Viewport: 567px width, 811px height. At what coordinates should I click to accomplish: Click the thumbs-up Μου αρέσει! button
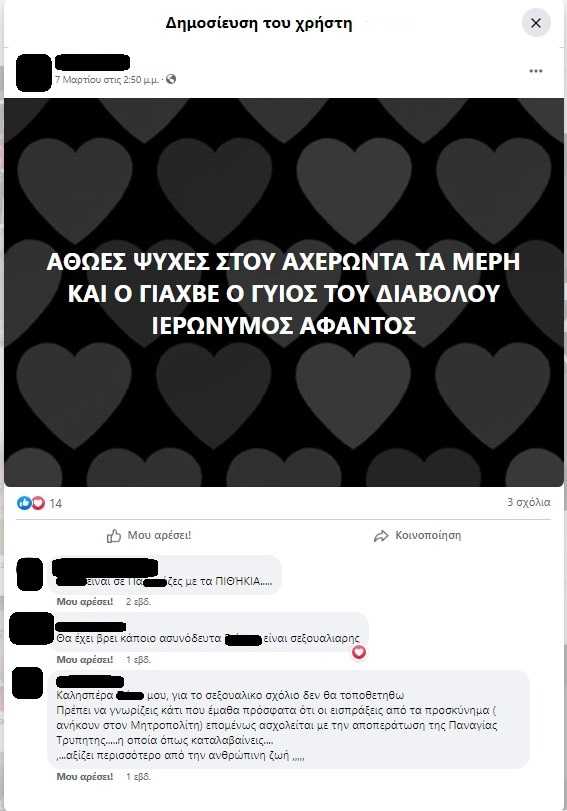pyautogui.click(x=149, y=536)
